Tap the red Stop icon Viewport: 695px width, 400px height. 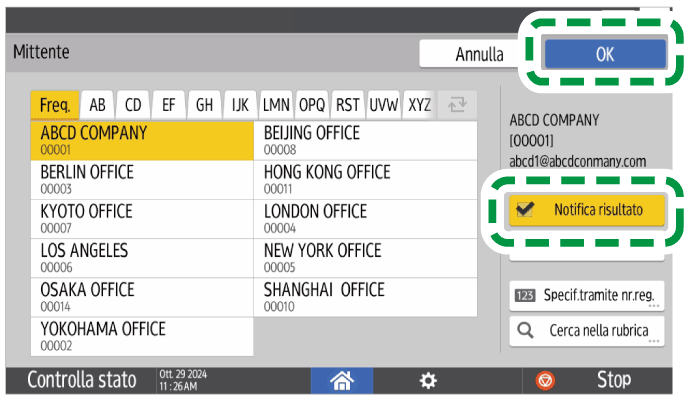tap(545, 380)
